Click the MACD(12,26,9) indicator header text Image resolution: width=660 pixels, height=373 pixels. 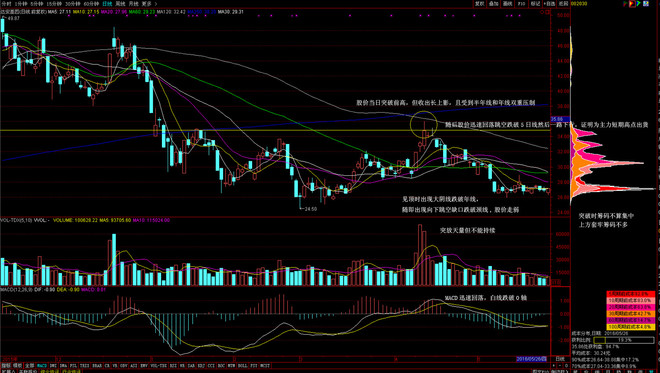pos(16,290)
